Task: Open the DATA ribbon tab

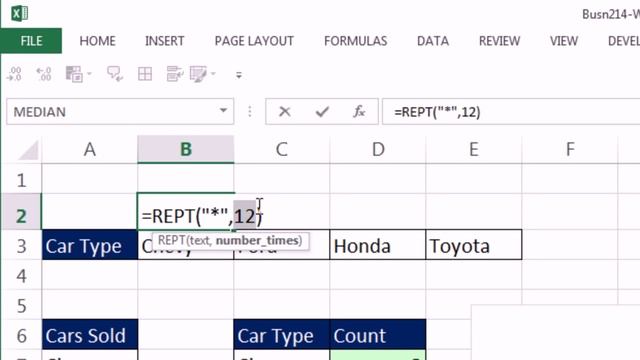Action: (x=433, y=41)
